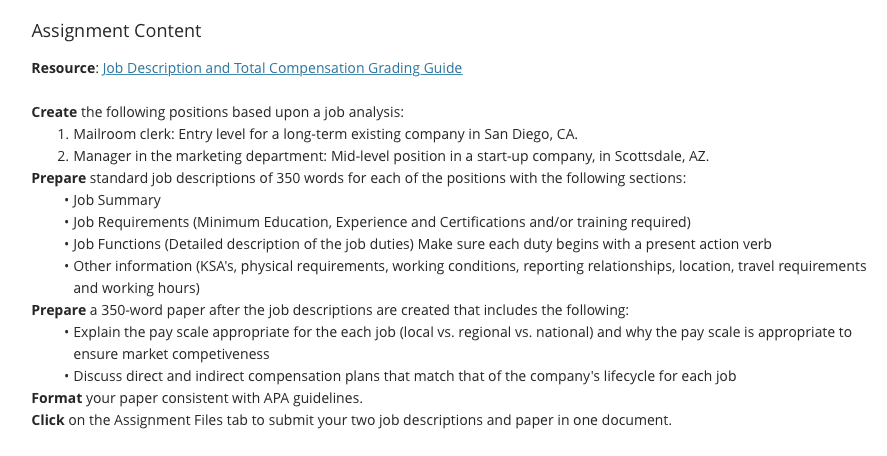Click the Assignment Content heading

[116, 31]
